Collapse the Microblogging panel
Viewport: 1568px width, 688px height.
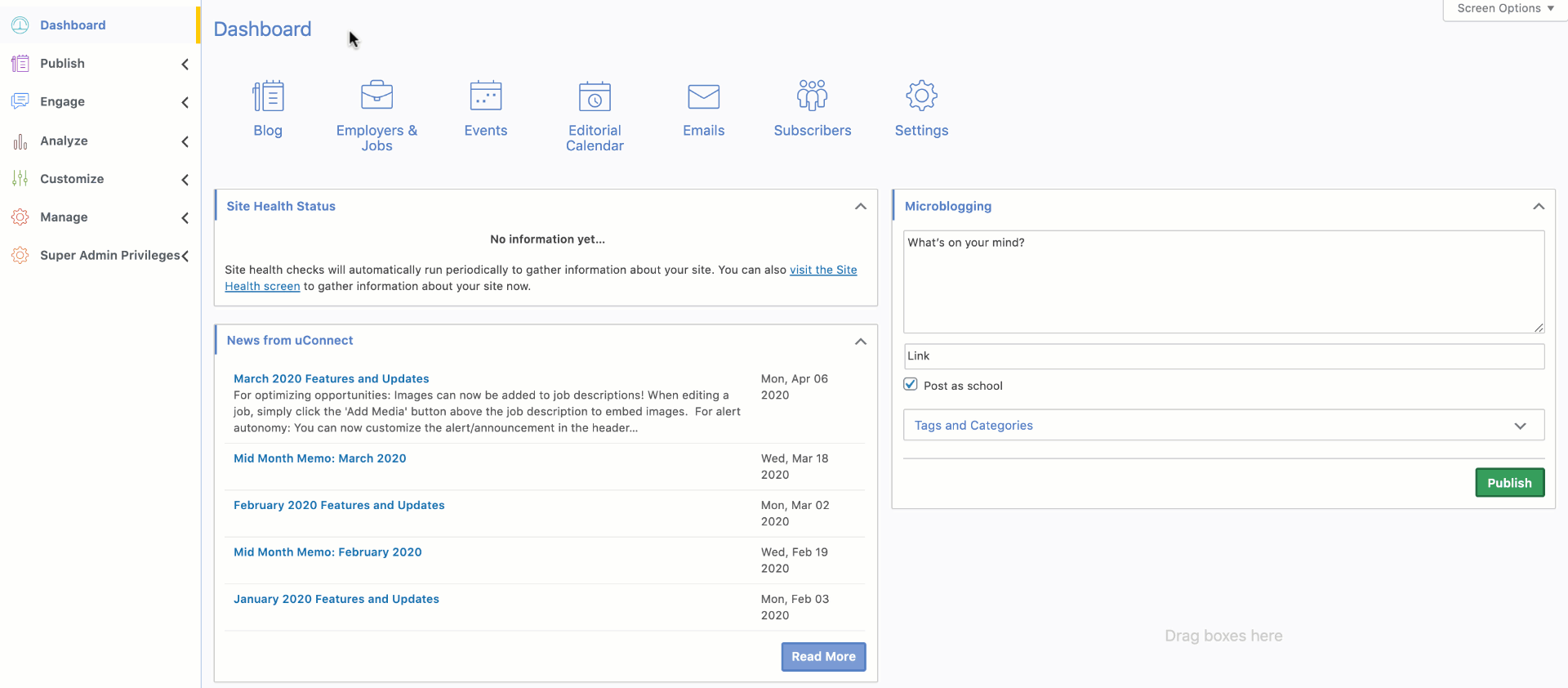pyautogui.click(x=1538, y=207)
